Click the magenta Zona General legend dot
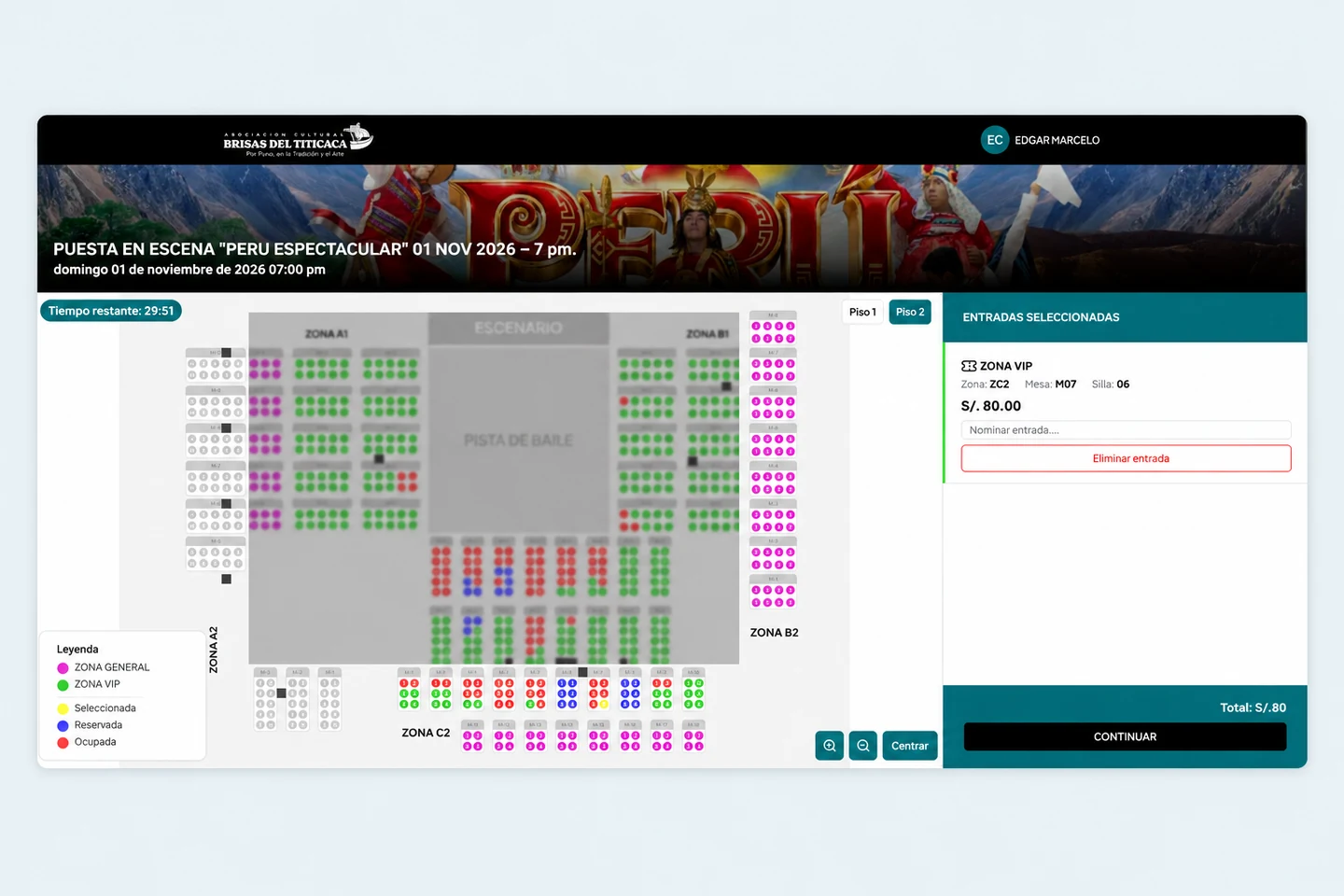The height and width of the screenshot is (896, 1344). click(x=63, y=667)
